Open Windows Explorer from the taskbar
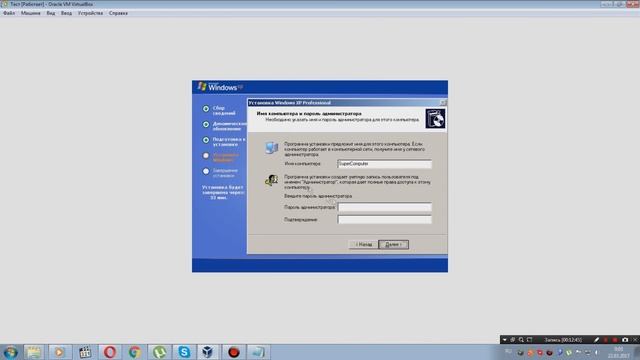Image resolution: width=640 pixels, height=360 pixels. coord(33,352)
